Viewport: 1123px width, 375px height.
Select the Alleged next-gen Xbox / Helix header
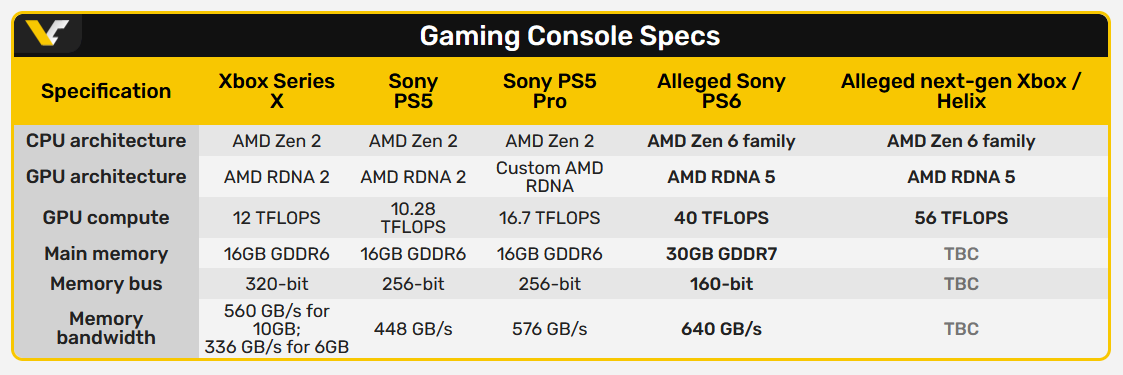coord(961,92)
